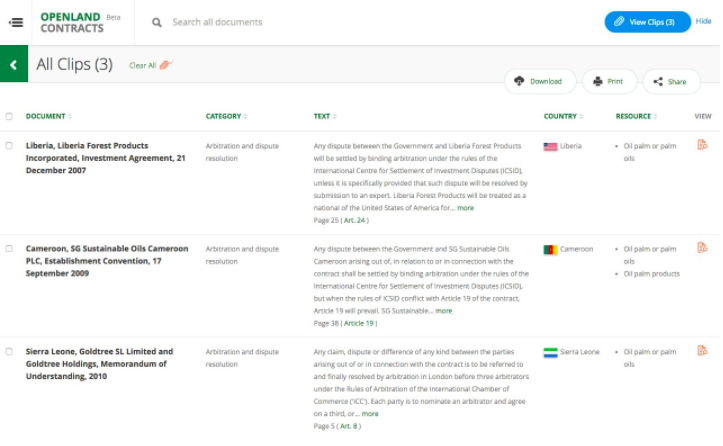Go back using the green arrow button

(x=14, y=64)
